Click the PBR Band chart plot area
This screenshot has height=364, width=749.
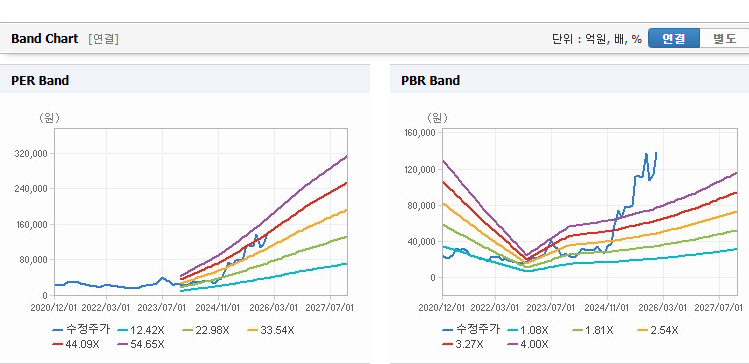point(590,212)
